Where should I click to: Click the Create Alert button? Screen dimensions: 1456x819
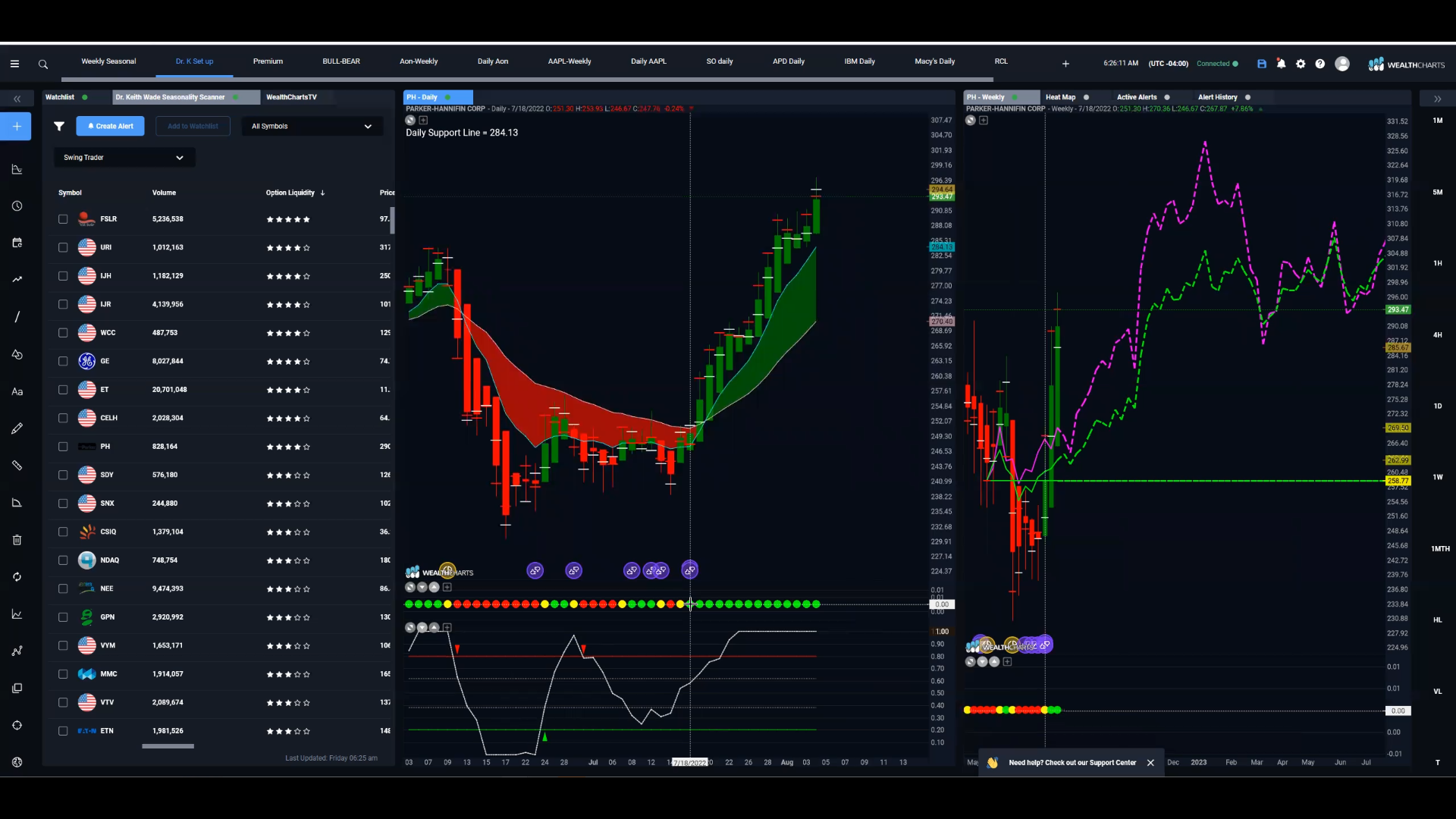[x=110, y=127]
